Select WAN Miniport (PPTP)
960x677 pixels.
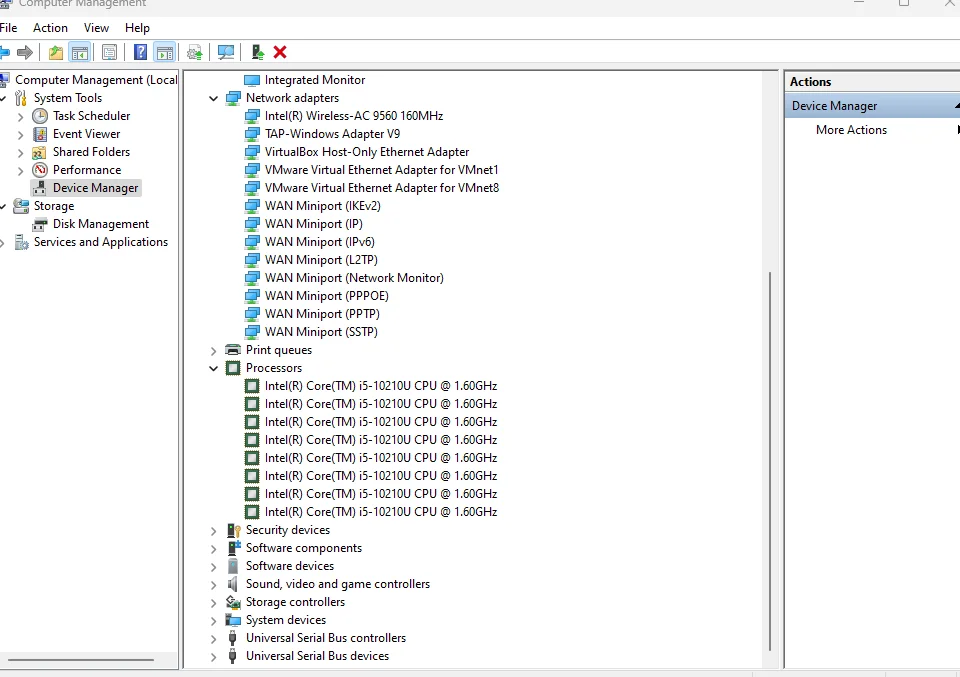point(322,314)
